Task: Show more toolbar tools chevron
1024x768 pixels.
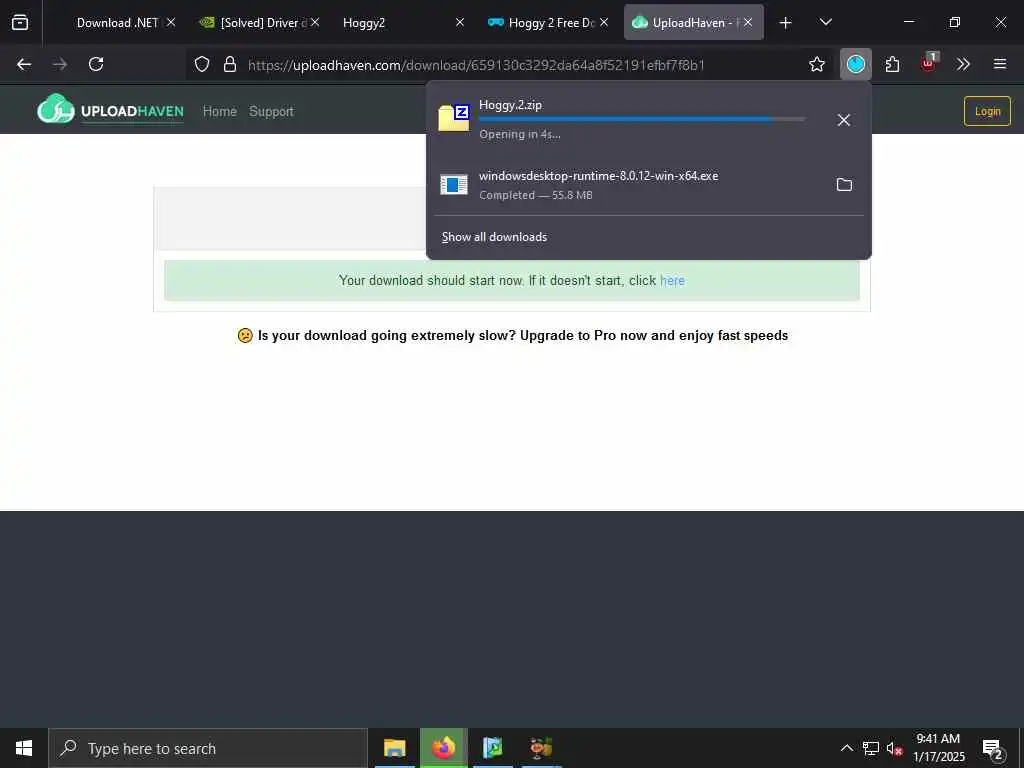Action: pos(963,64)
